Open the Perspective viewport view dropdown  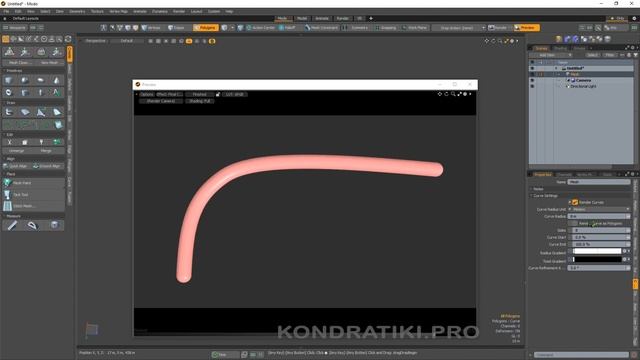(x=96, y=41)
